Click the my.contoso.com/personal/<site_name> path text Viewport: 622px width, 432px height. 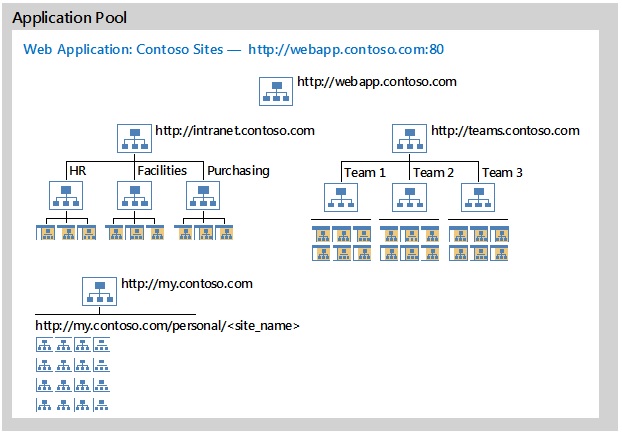pyautogui.click(x=167, y=326)
